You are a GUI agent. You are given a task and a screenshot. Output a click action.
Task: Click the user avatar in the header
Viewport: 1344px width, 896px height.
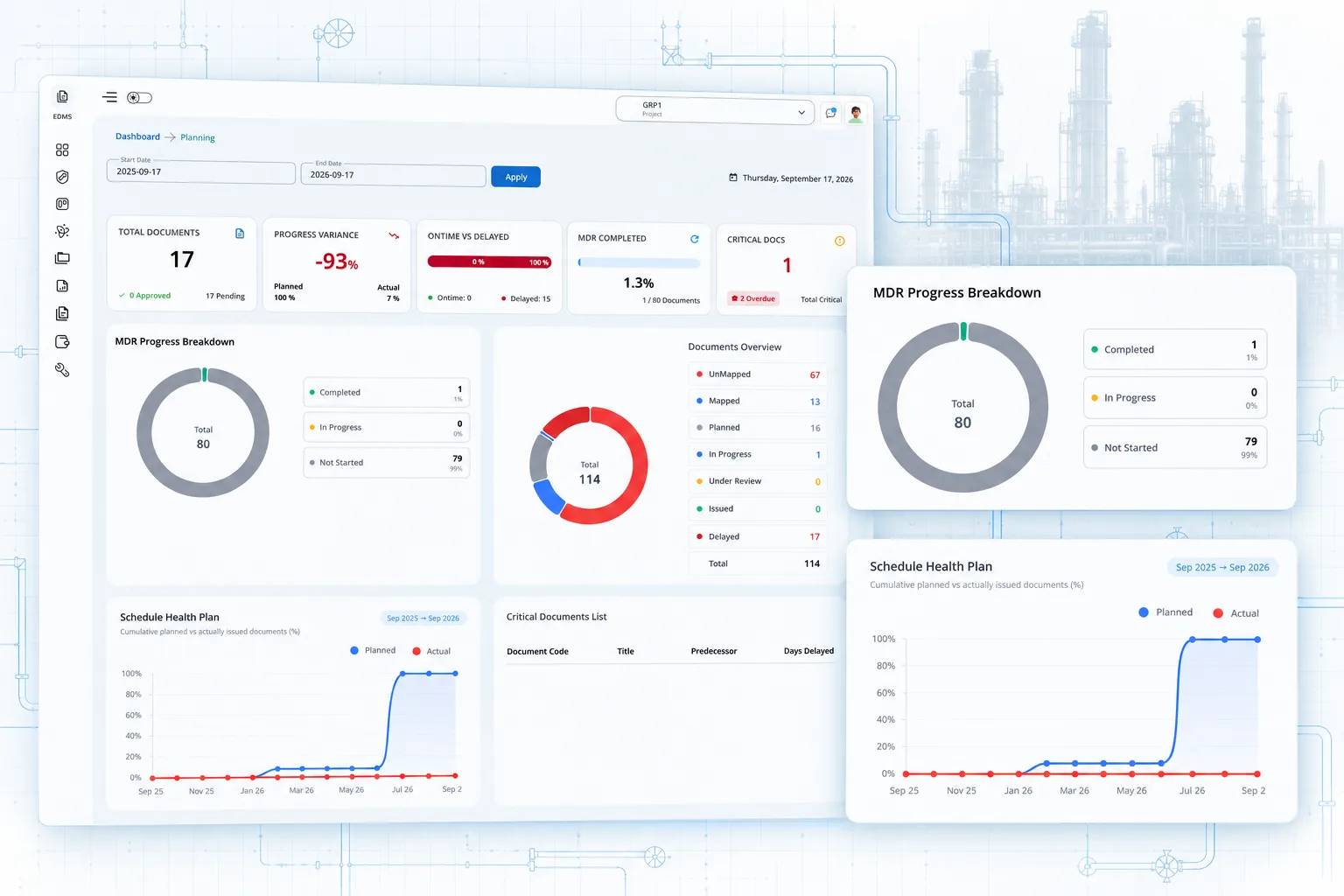coord(856,114)
